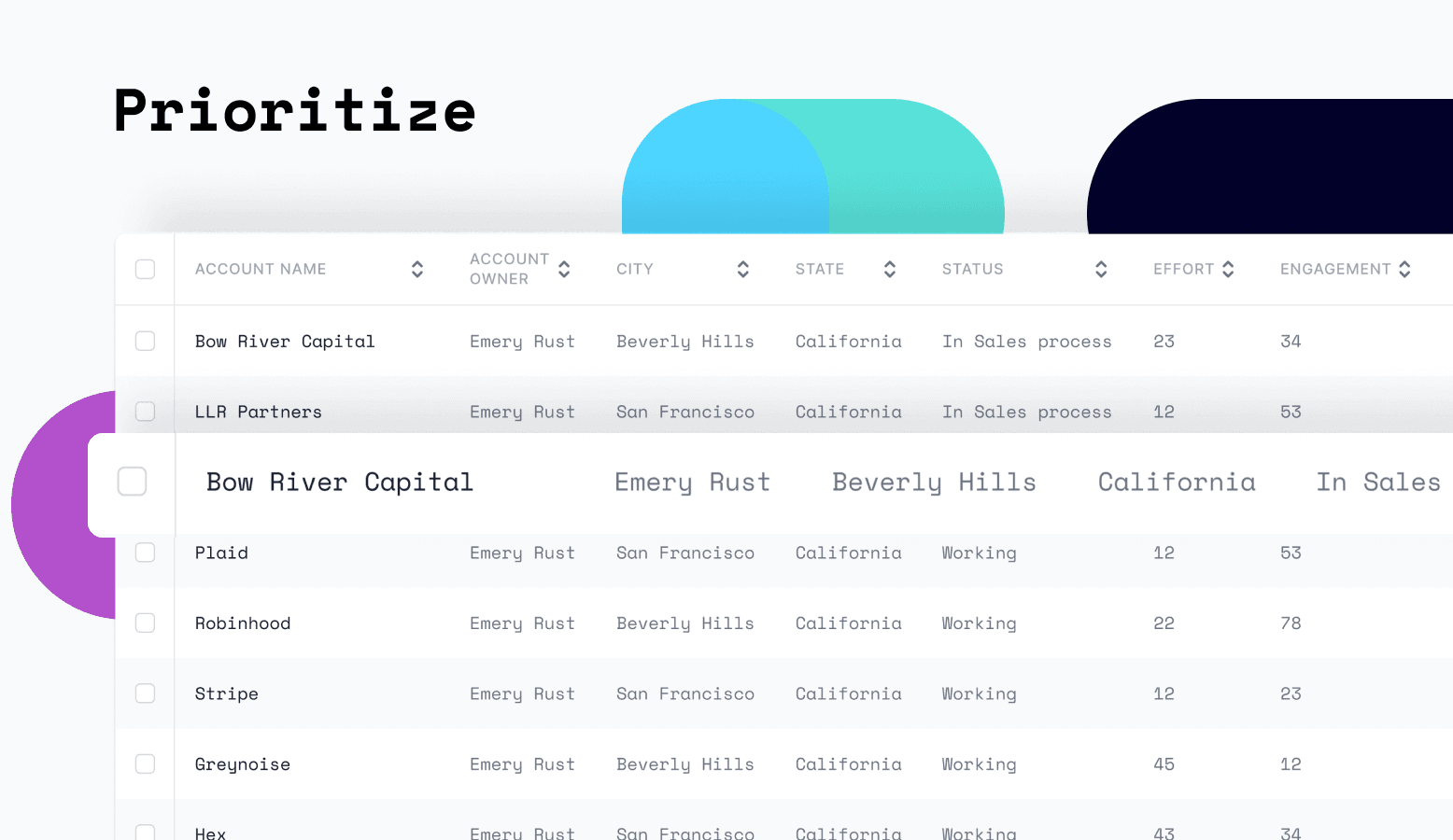Click the STATUS column header
1453x840 pixels.
tap(972, 269)
